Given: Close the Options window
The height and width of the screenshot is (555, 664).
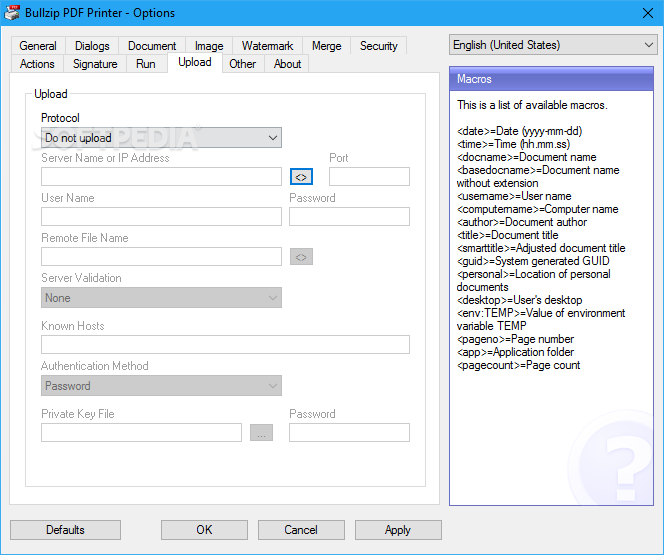Looking at the screenshot, I should point(648,13).
